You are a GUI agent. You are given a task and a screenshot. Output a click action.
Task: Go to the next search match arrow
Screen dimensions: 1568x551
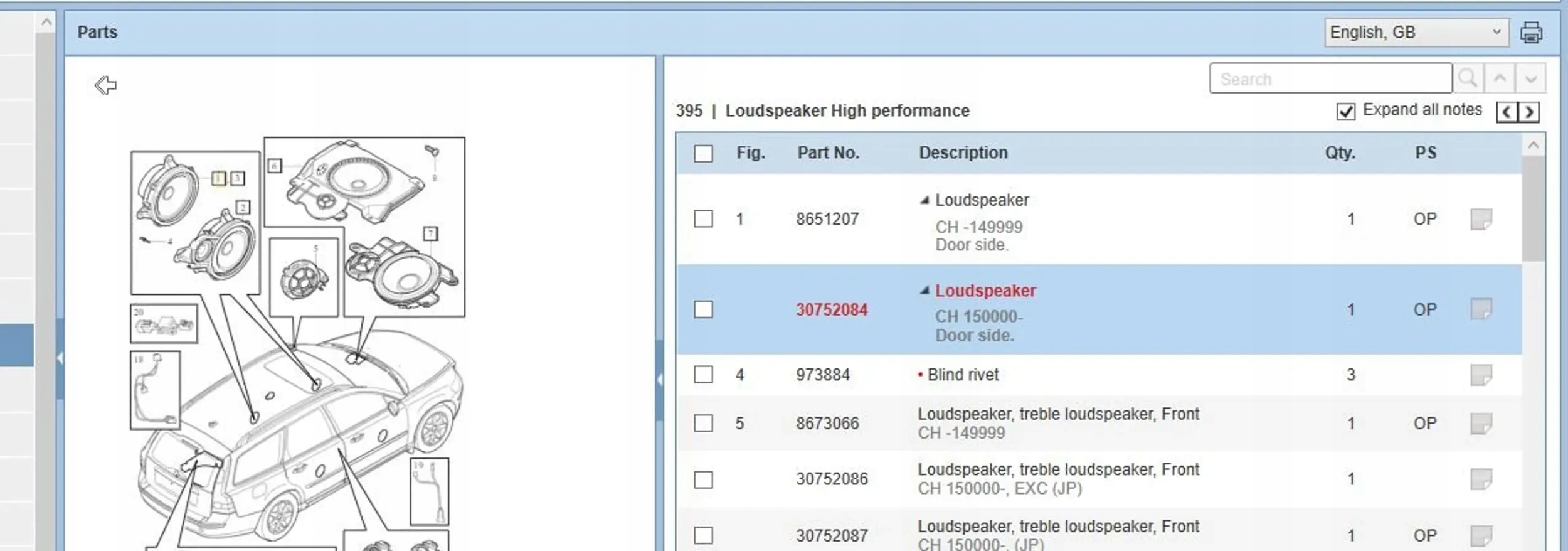pyautogui.click(x=1530, y=78)
